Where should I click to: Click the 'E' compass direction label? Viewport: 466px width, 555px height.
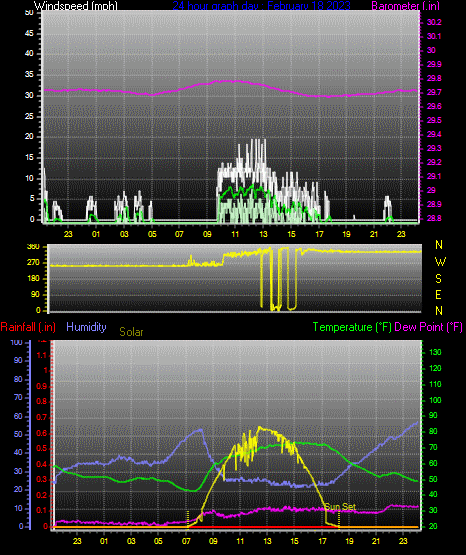438,294
